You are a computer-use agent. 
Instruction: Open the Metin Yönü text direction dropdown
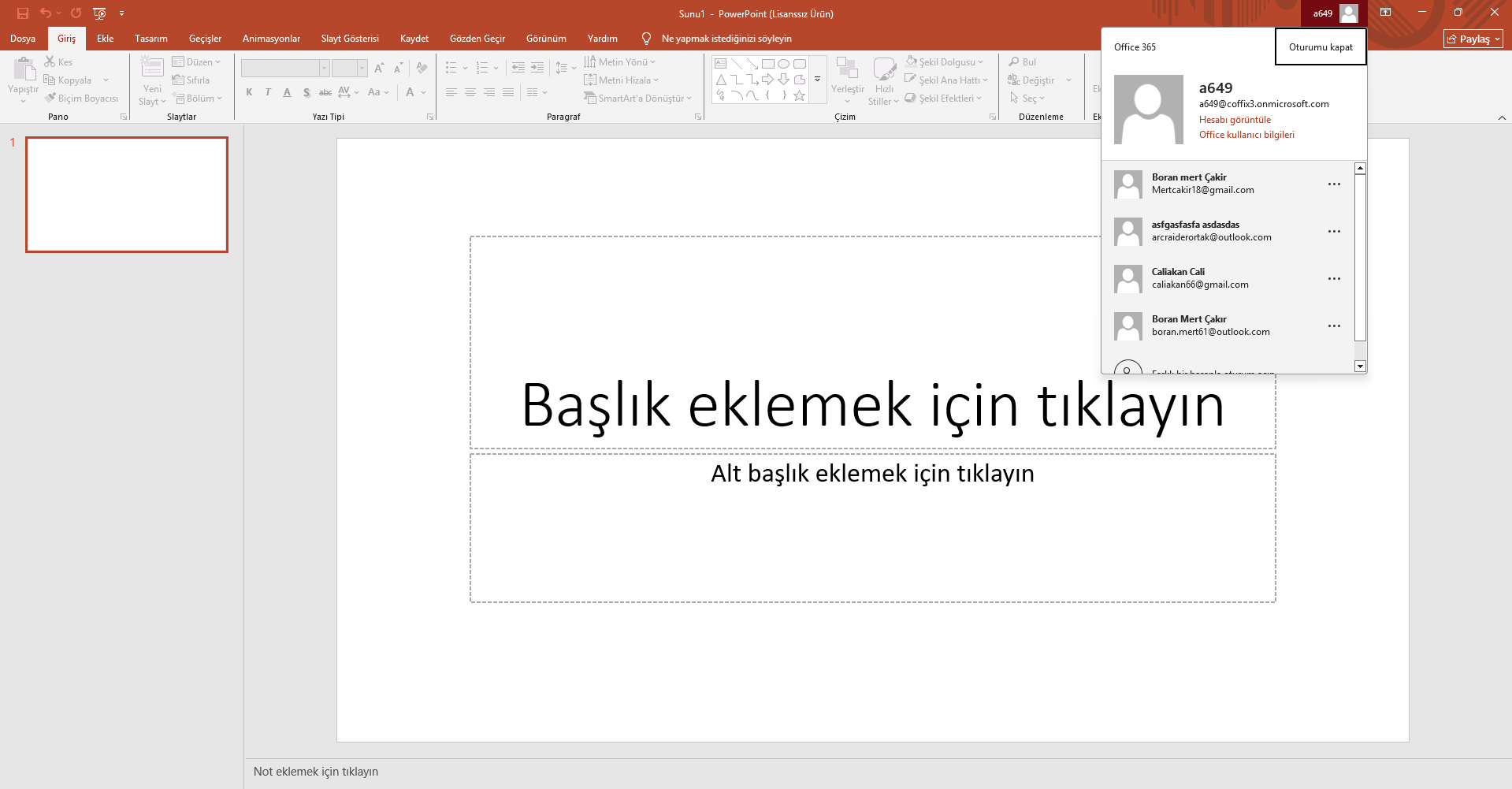pyautogui.click(x=619, y=62)
